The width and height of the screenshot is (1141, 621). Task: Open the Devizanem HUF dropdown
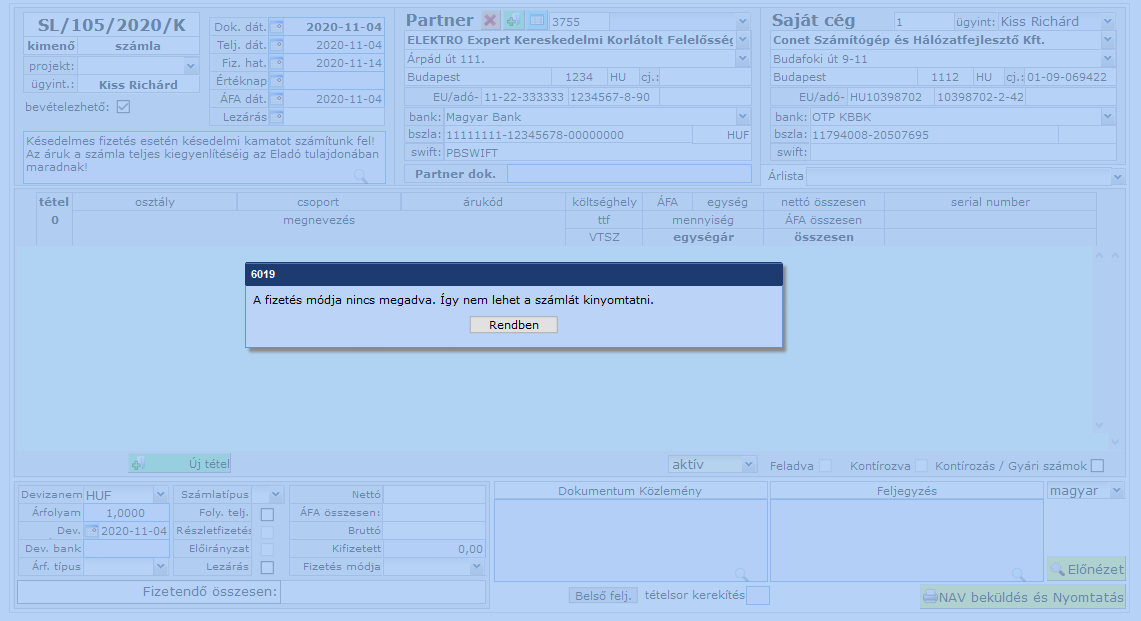click(160, 495)
